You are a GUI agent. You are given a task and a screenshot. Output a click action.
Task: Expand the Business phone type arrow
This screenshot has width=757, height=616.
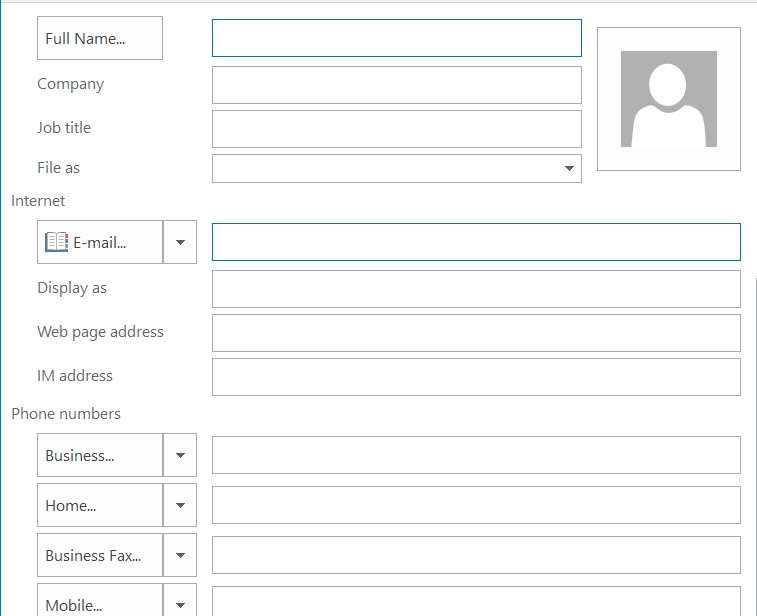[x=180, y=455]
